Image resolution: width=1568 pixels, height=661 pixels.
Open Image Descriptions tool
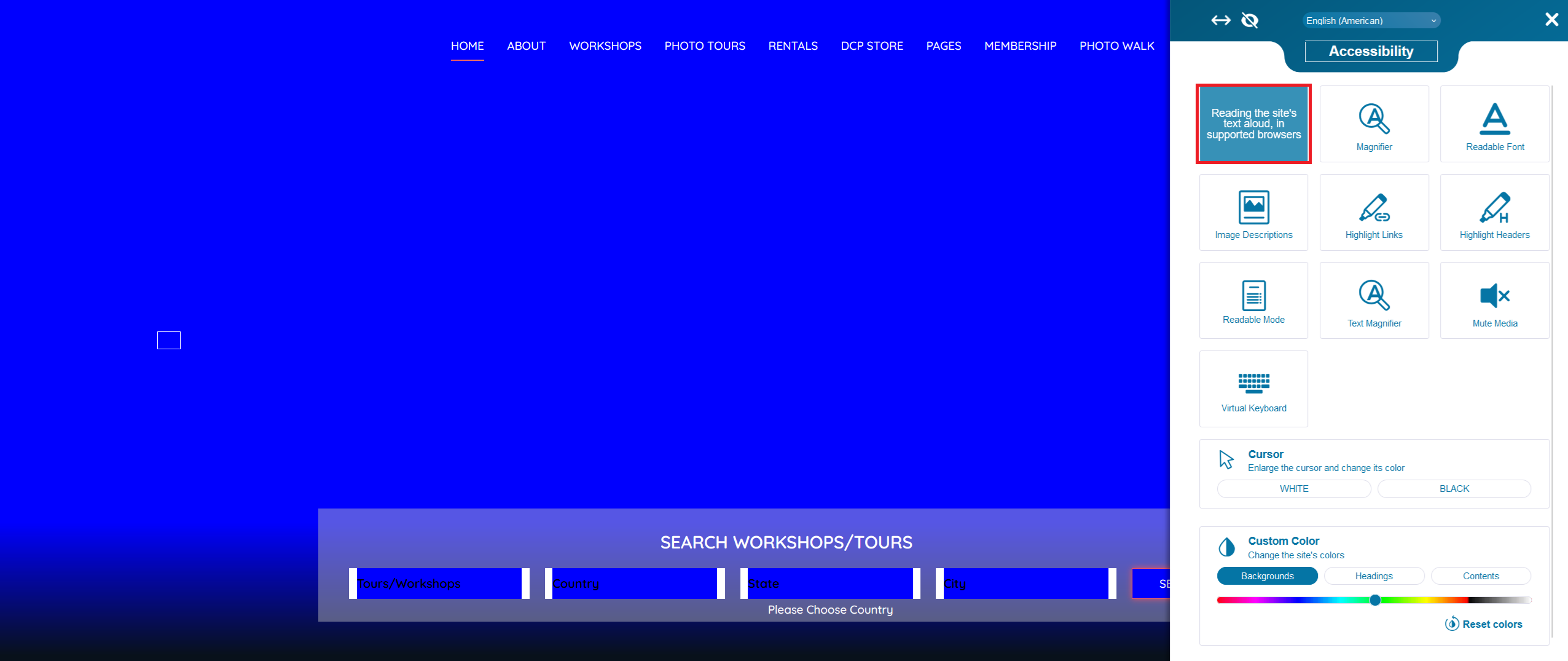pyautogui.click(x=1253, y=213)
